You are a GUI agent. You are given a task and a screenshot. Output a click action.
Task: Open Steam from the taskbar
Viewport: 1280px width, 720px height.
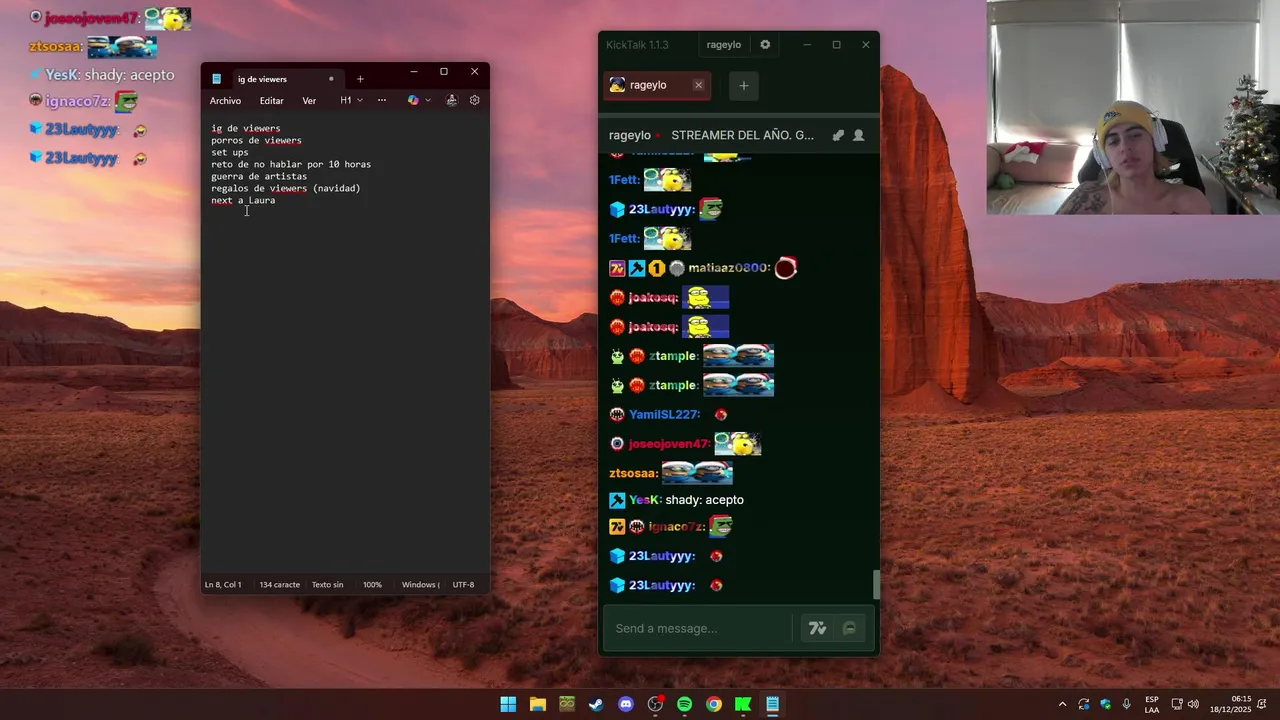(596, 704)
